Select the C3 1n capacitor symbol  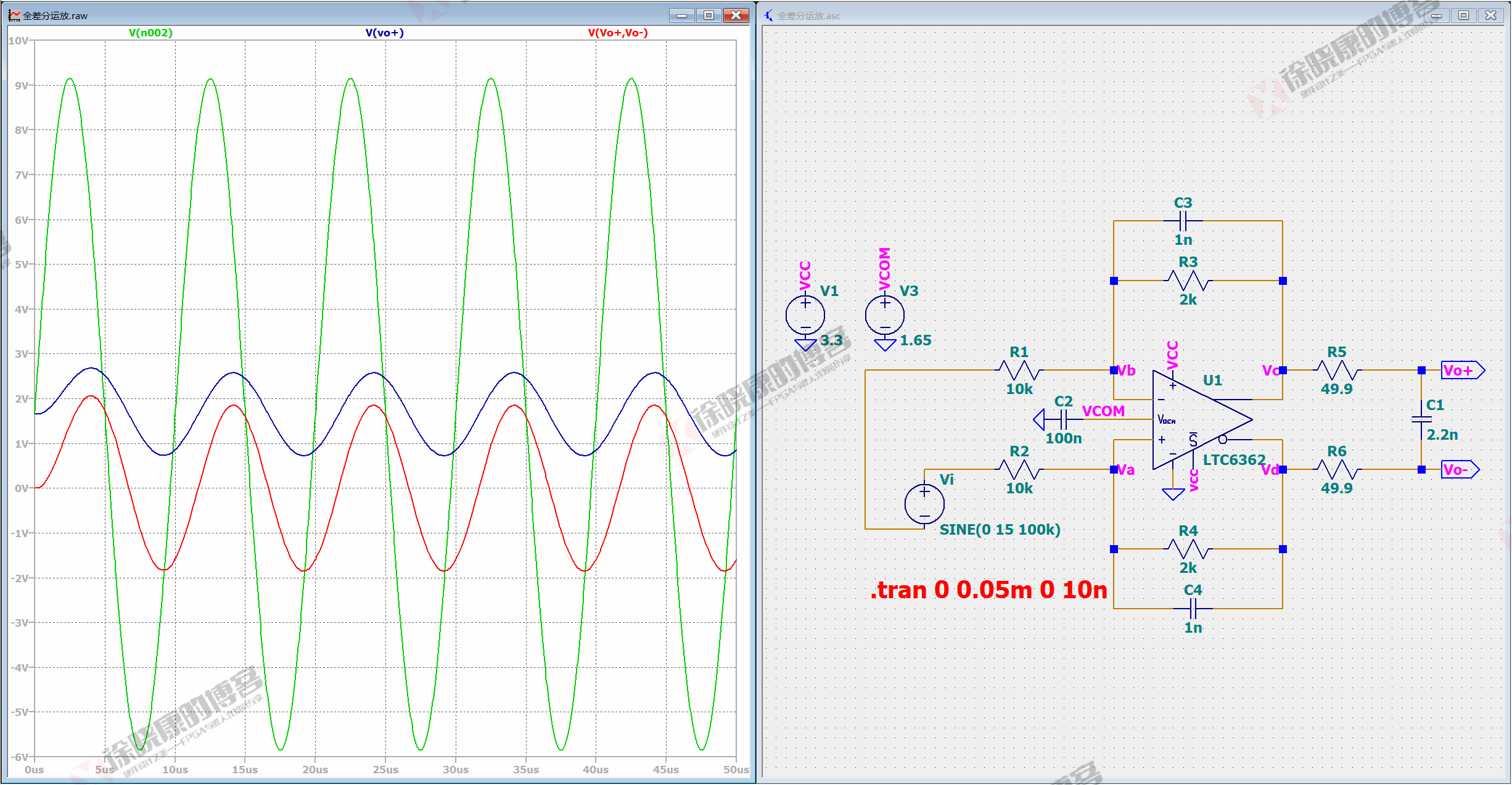[x=1183, y=220]
